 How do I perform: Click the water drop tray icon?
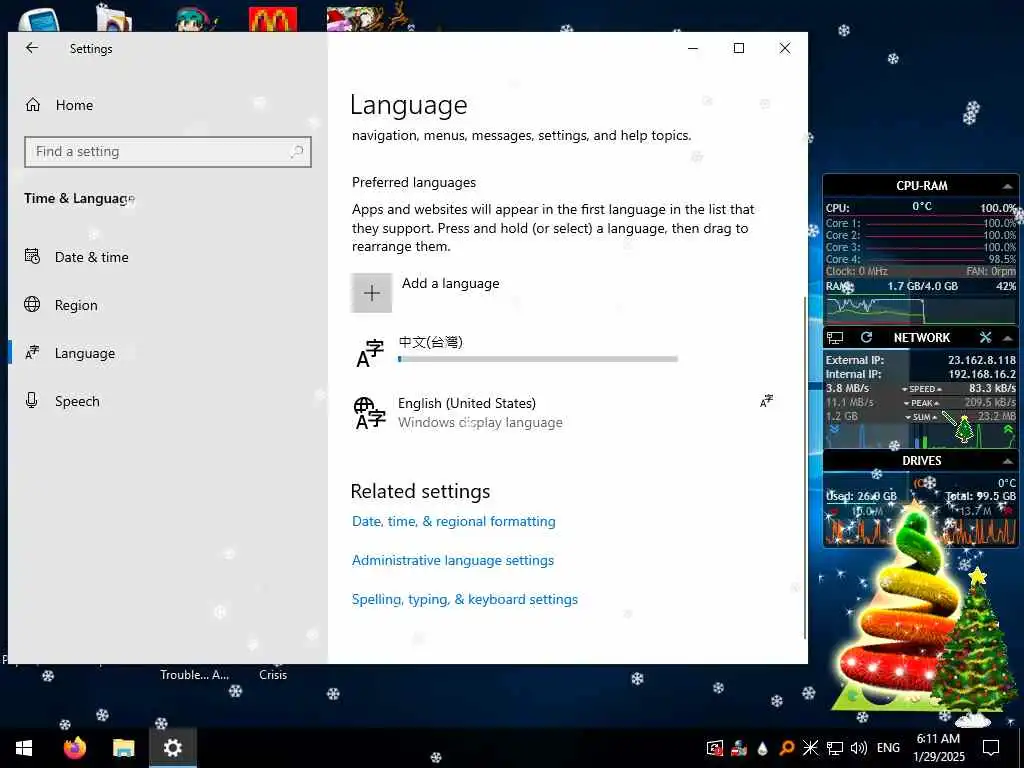tap(763, 748)
